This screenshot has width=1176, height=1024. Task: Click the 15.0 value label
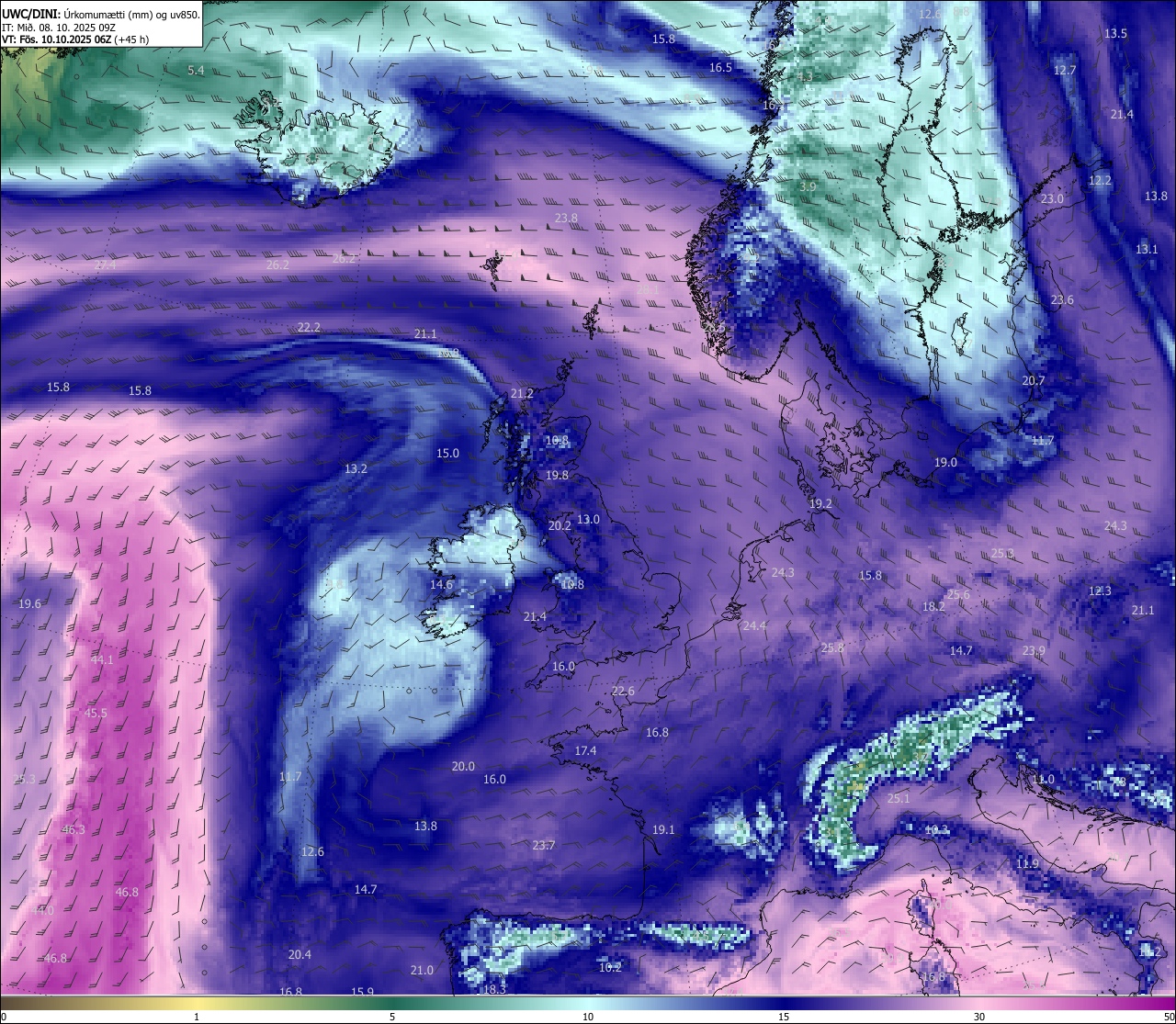click(447, 453)
